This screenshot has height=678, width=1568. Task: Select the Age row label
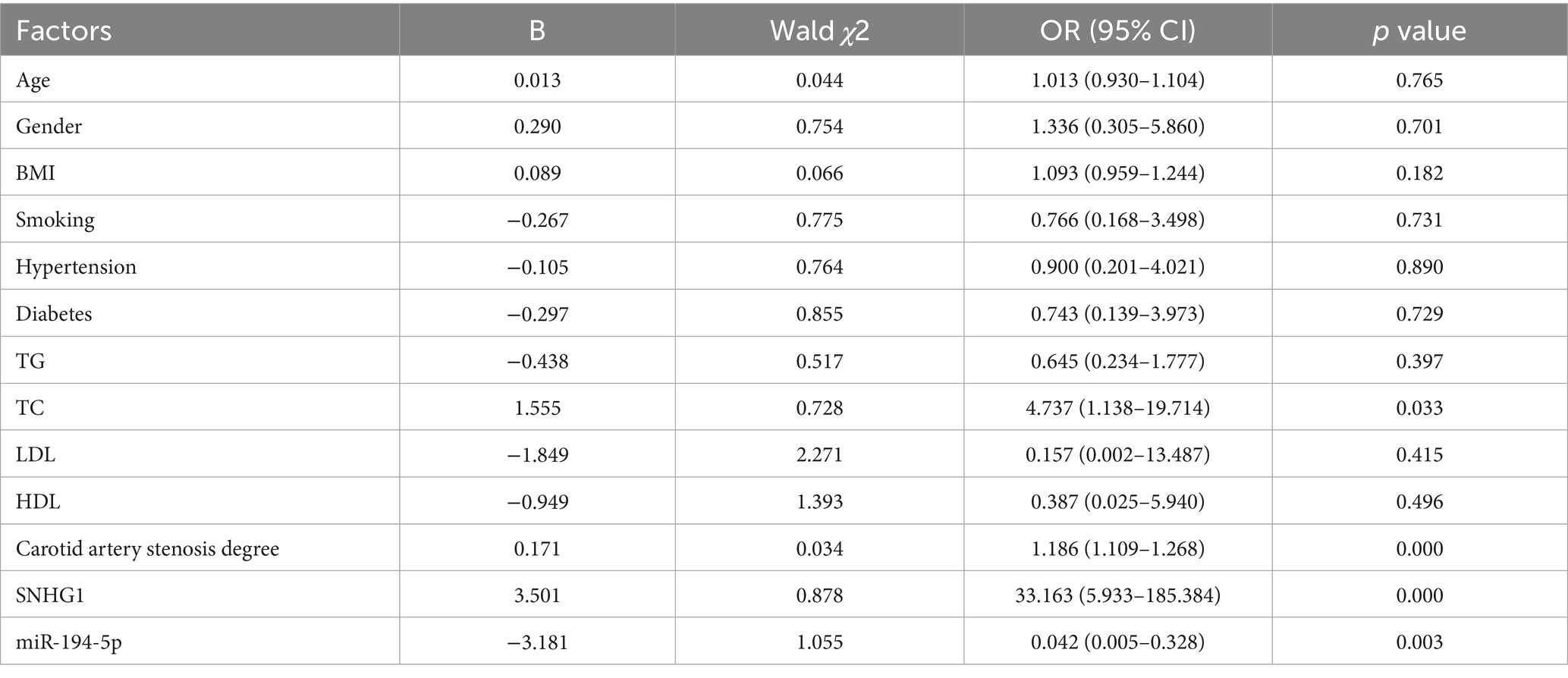(33, 80)
